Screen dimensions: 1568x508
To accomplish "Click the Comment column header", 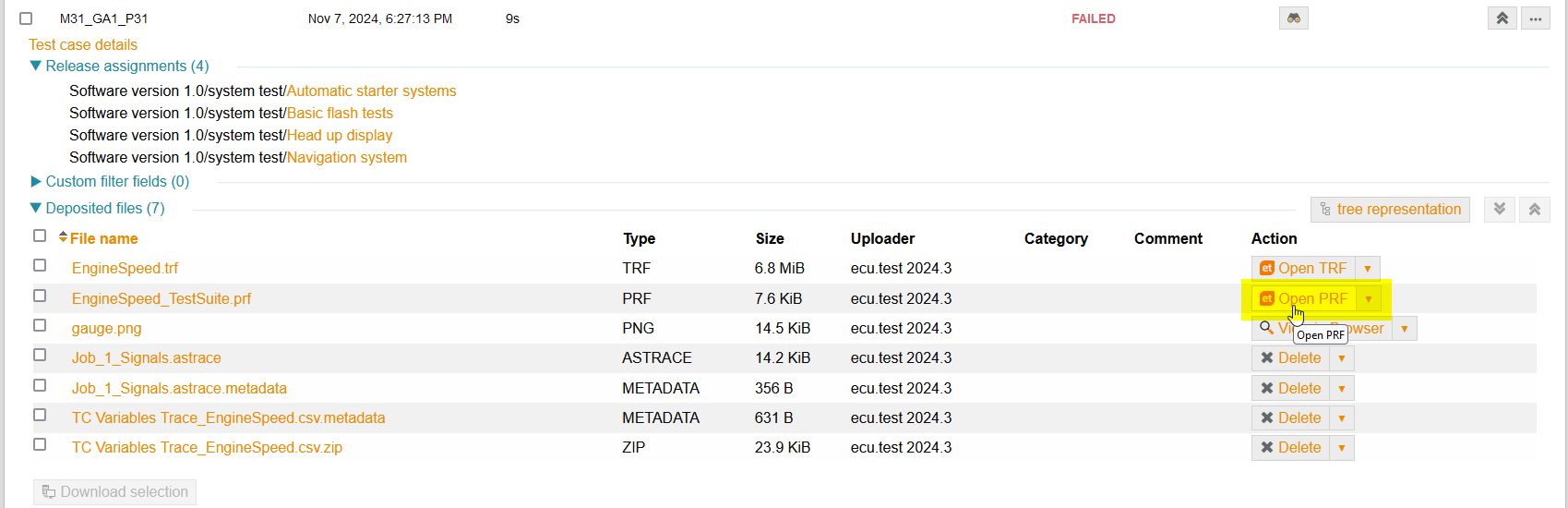I will (x=1168, y=238).
